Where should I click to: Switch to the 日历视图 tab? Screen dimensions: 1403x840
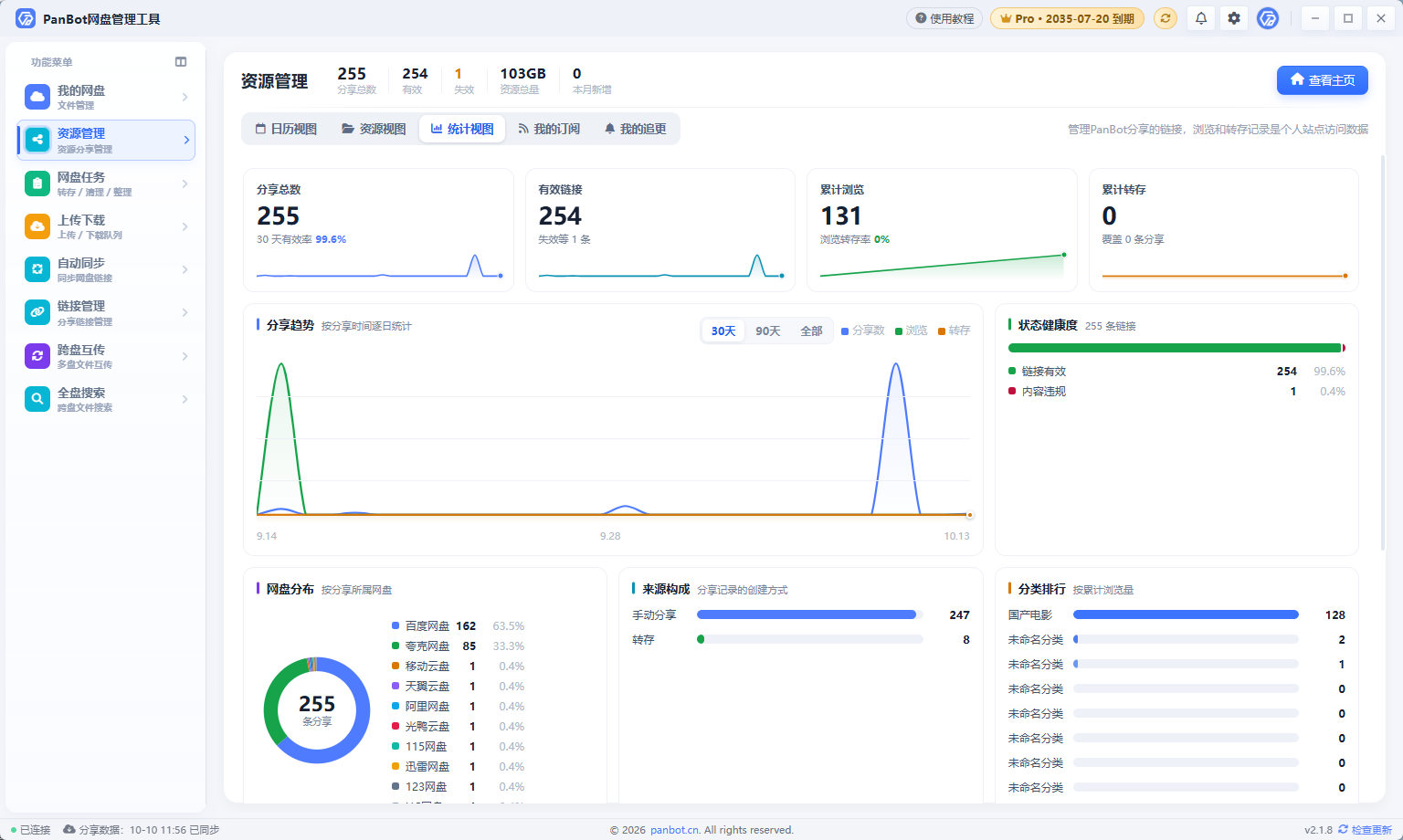pyautogui.click(x=286, y=129)
